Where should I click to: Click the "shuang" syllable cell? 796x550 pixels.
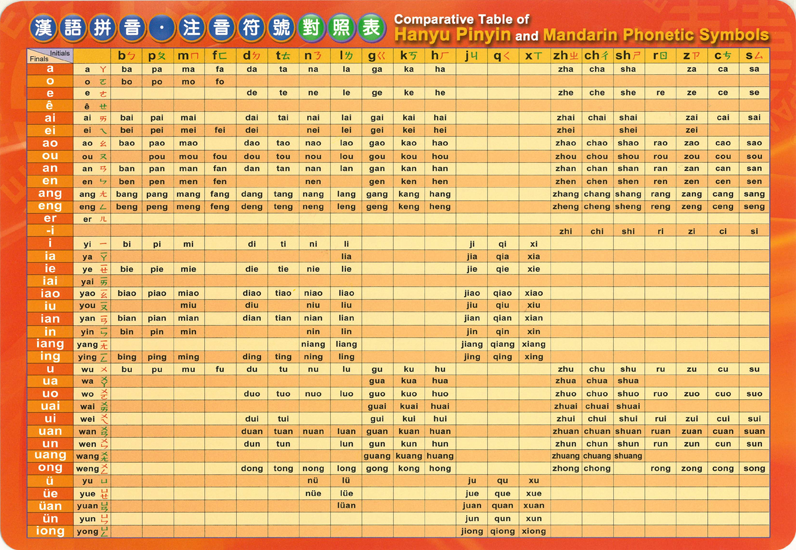coord(628,456)
